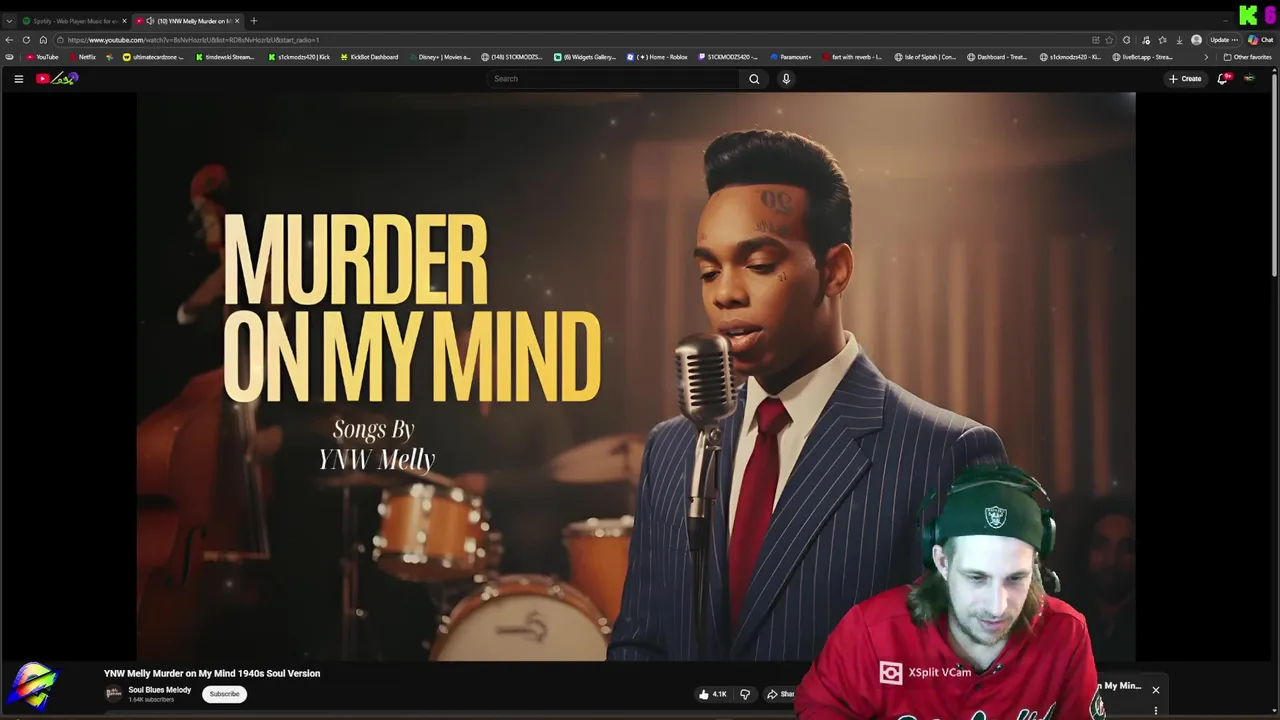The image size is (1280, 720).
Task: Open the browser profile avatar
Action: 1196,40
